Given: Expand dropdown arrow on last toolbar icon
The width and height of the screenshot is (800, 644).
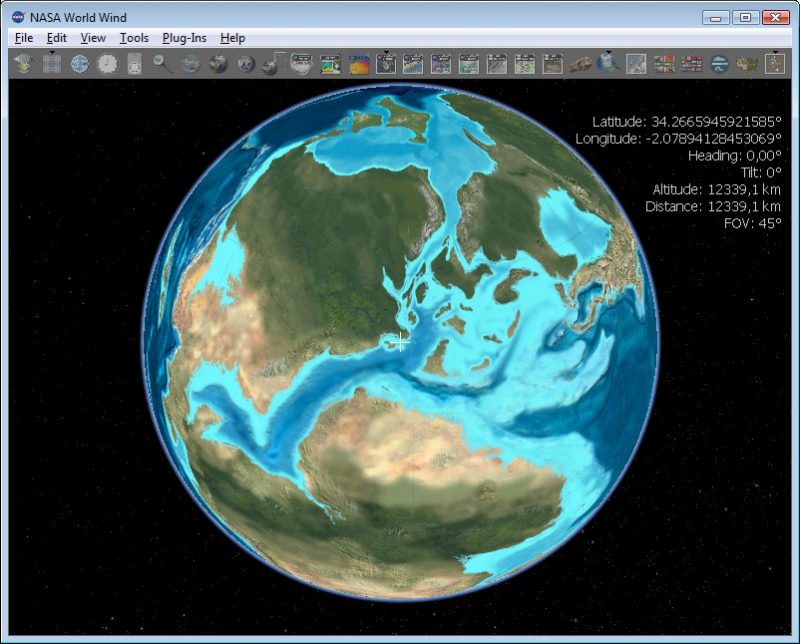Looking at the screenshot, I should click(775, 52).
